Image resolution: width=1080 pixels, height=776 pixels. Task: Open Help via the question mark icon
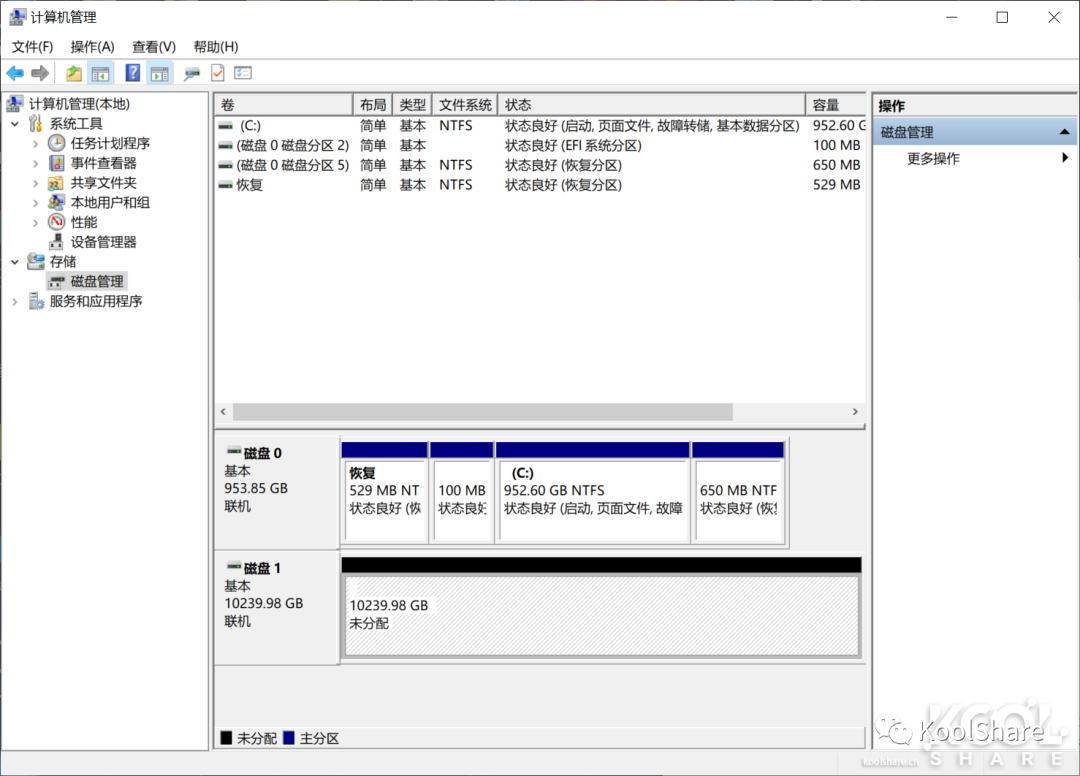click(x=133, y=72)
